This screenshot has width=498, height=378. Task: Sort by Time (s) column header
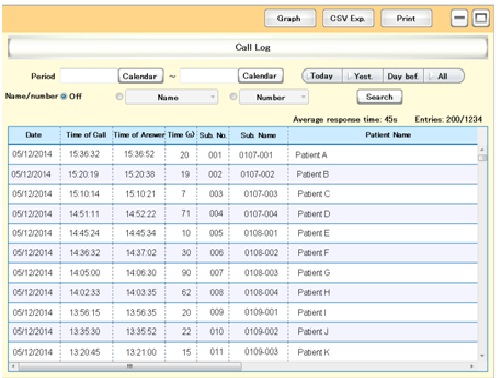[x=181, y=135]
